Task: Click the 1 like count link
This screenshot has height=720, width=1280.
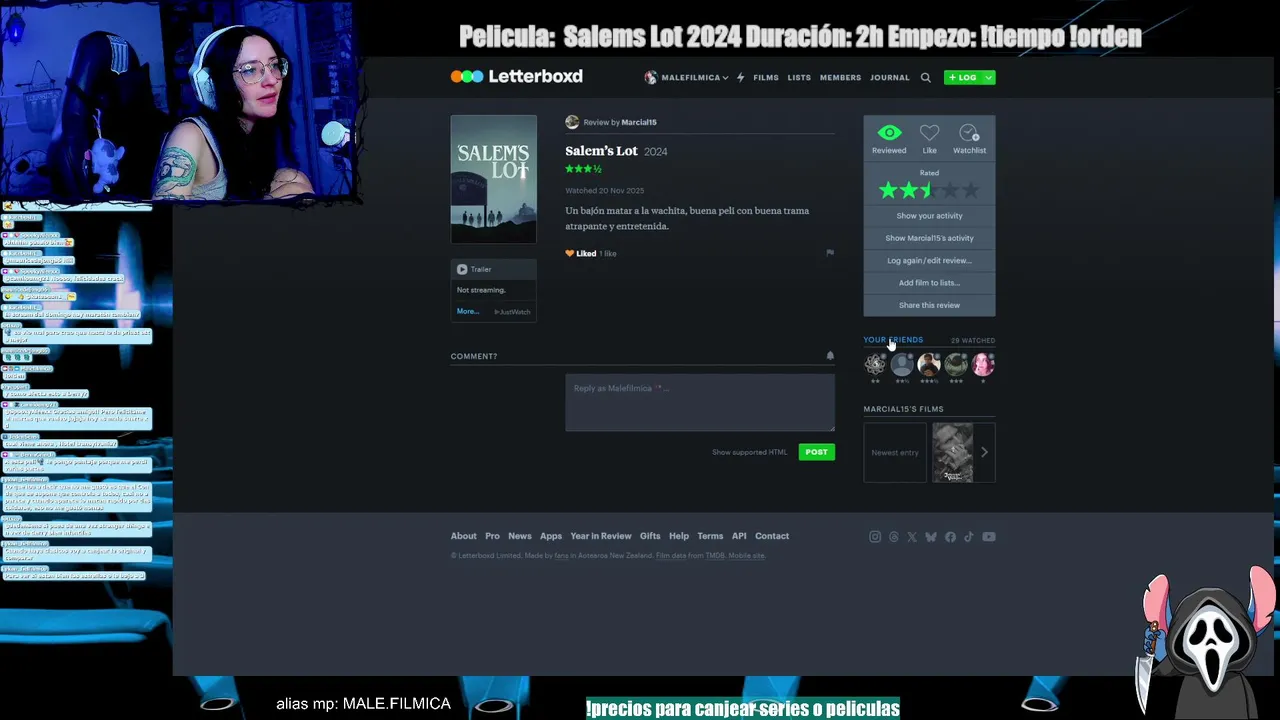Action: pos(608,254)
